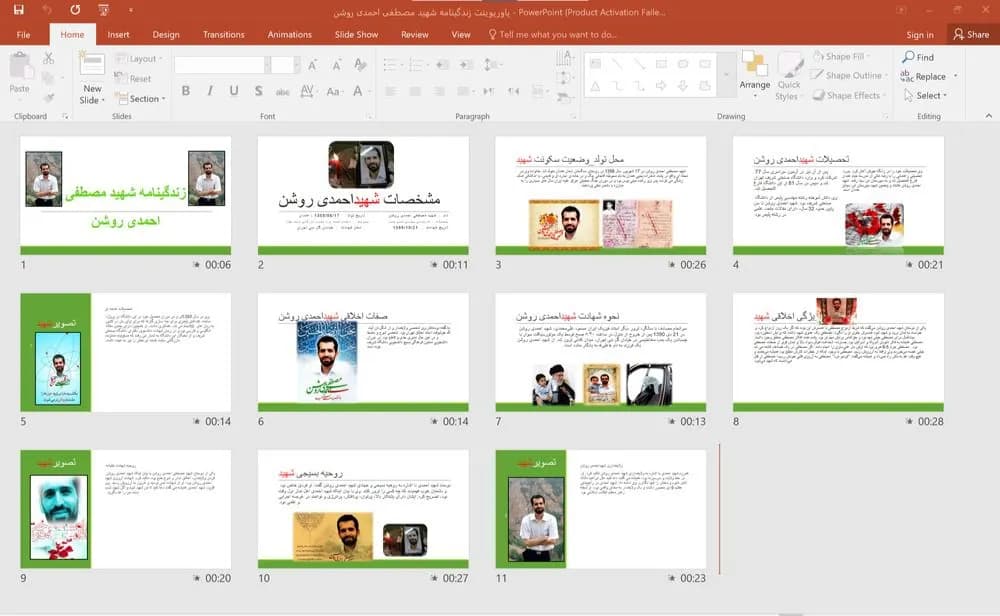Toggle Underline formatting
Viewport: 1000px width, 616px height.
click(x=234, y=91)
